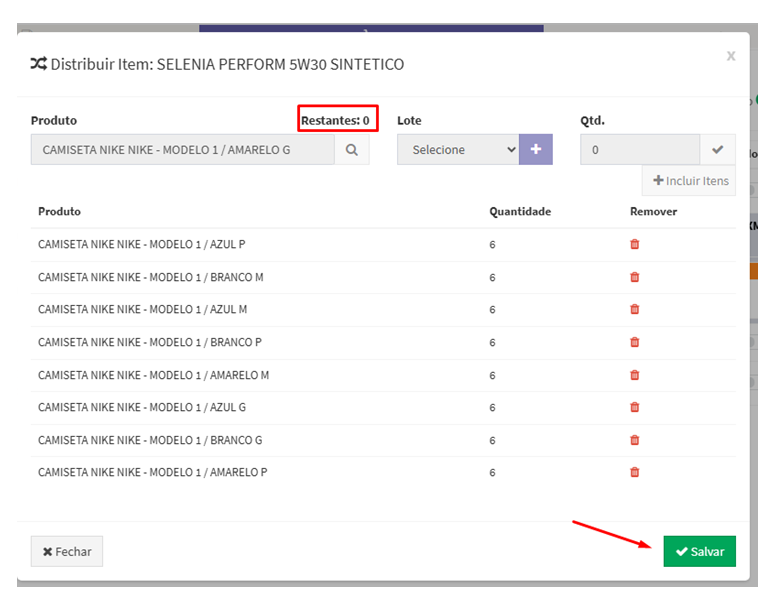Delete AMARELO M row with trash icon

point(634,375)
